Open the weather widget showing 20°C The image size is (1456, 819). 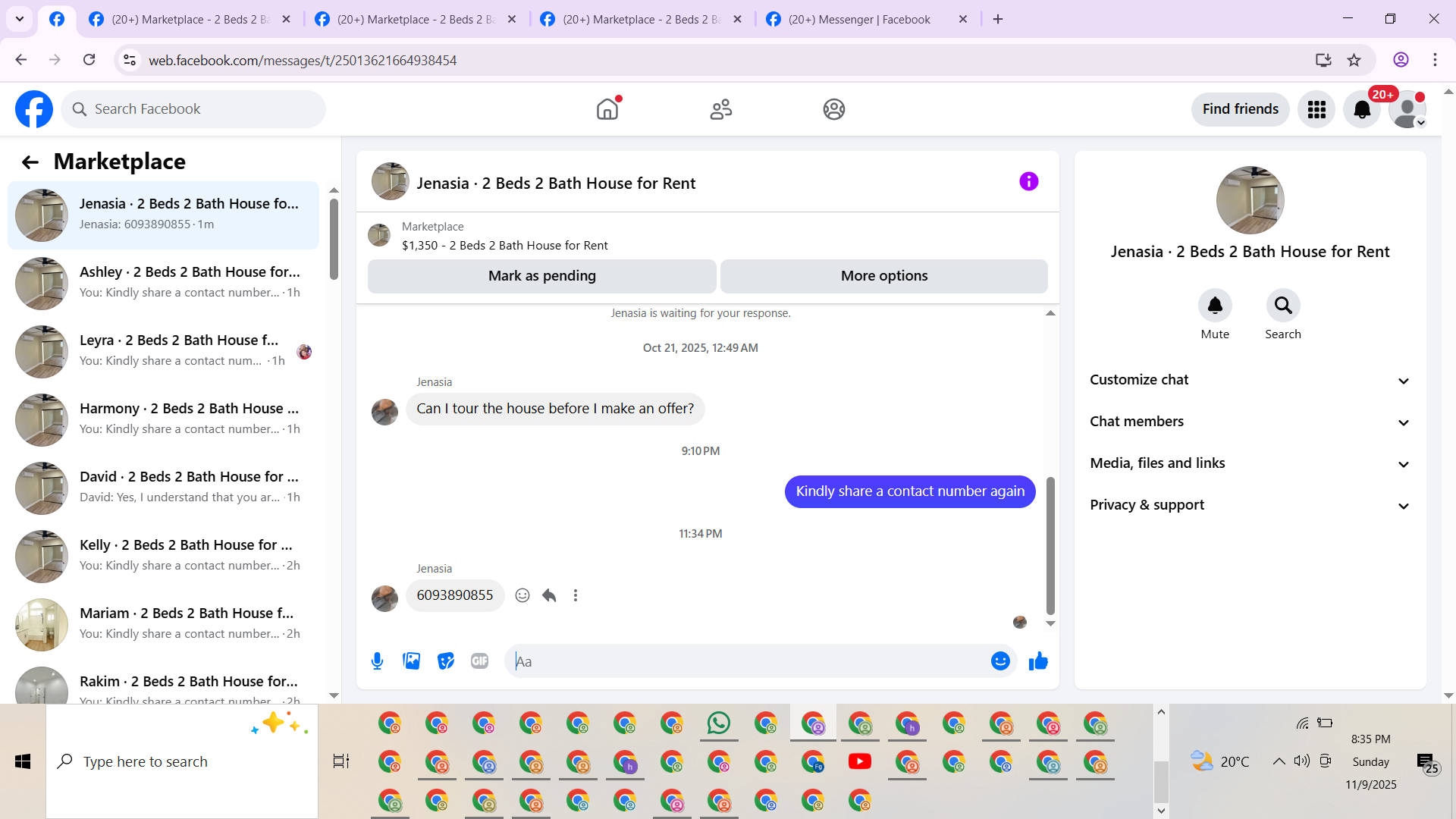tap(1219, 761)
